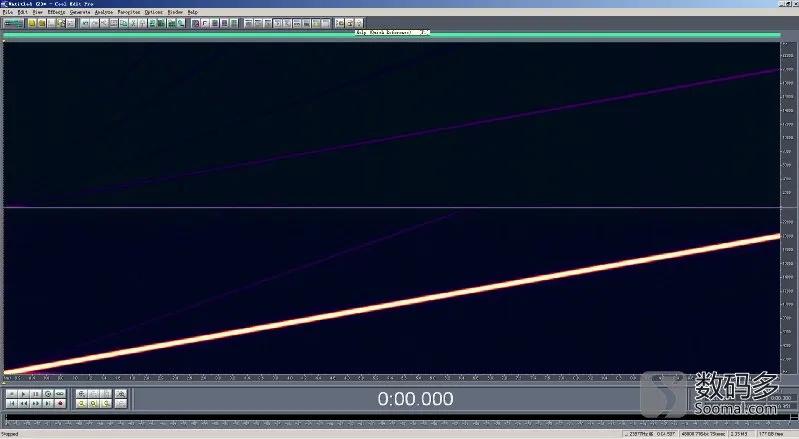Click the Rewind transport button

[23, 403]
